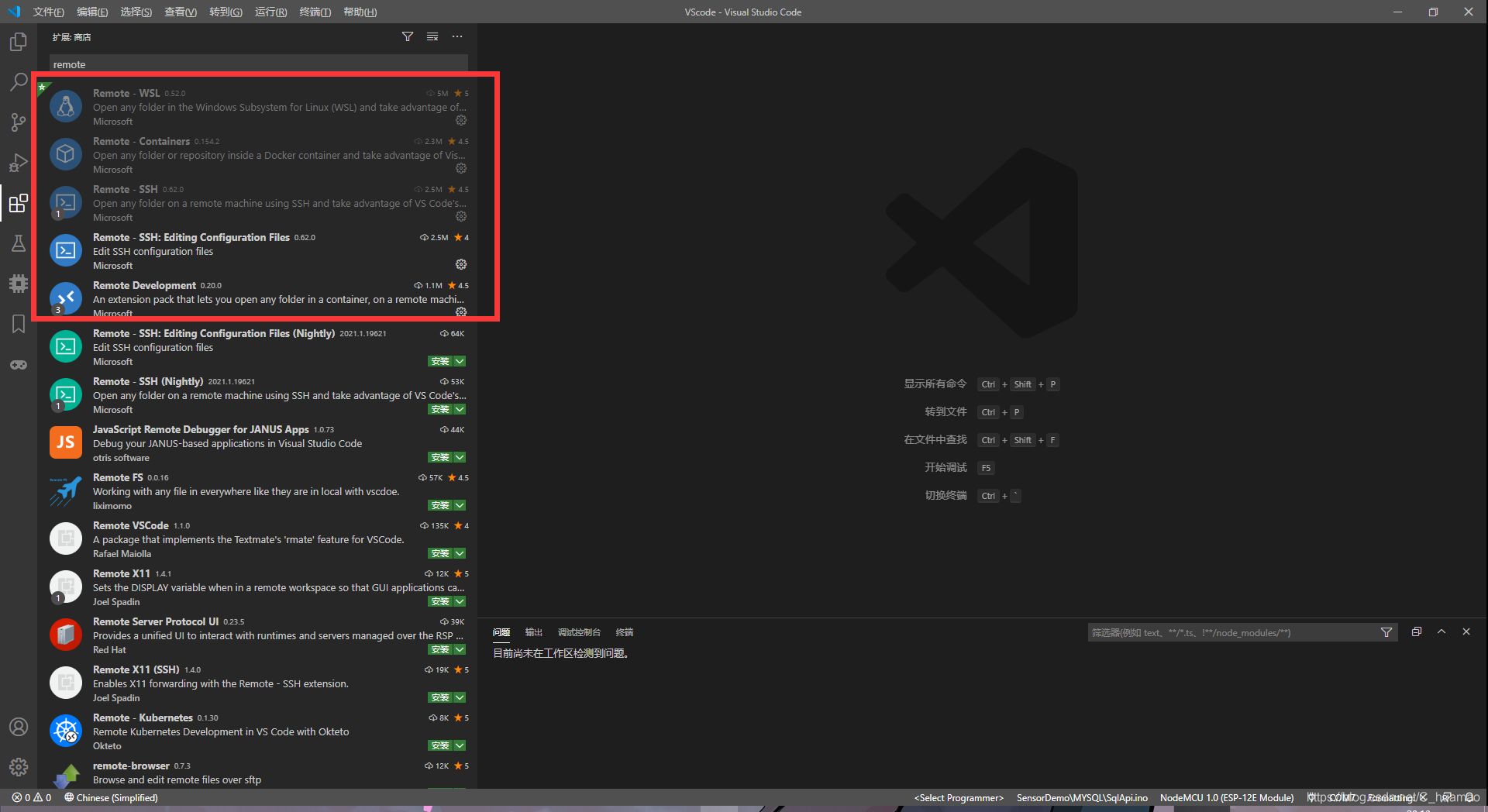This screenshot has height=812, width=1488.
Task: Close the bottom panel
Action: [x=1466, y=631]
